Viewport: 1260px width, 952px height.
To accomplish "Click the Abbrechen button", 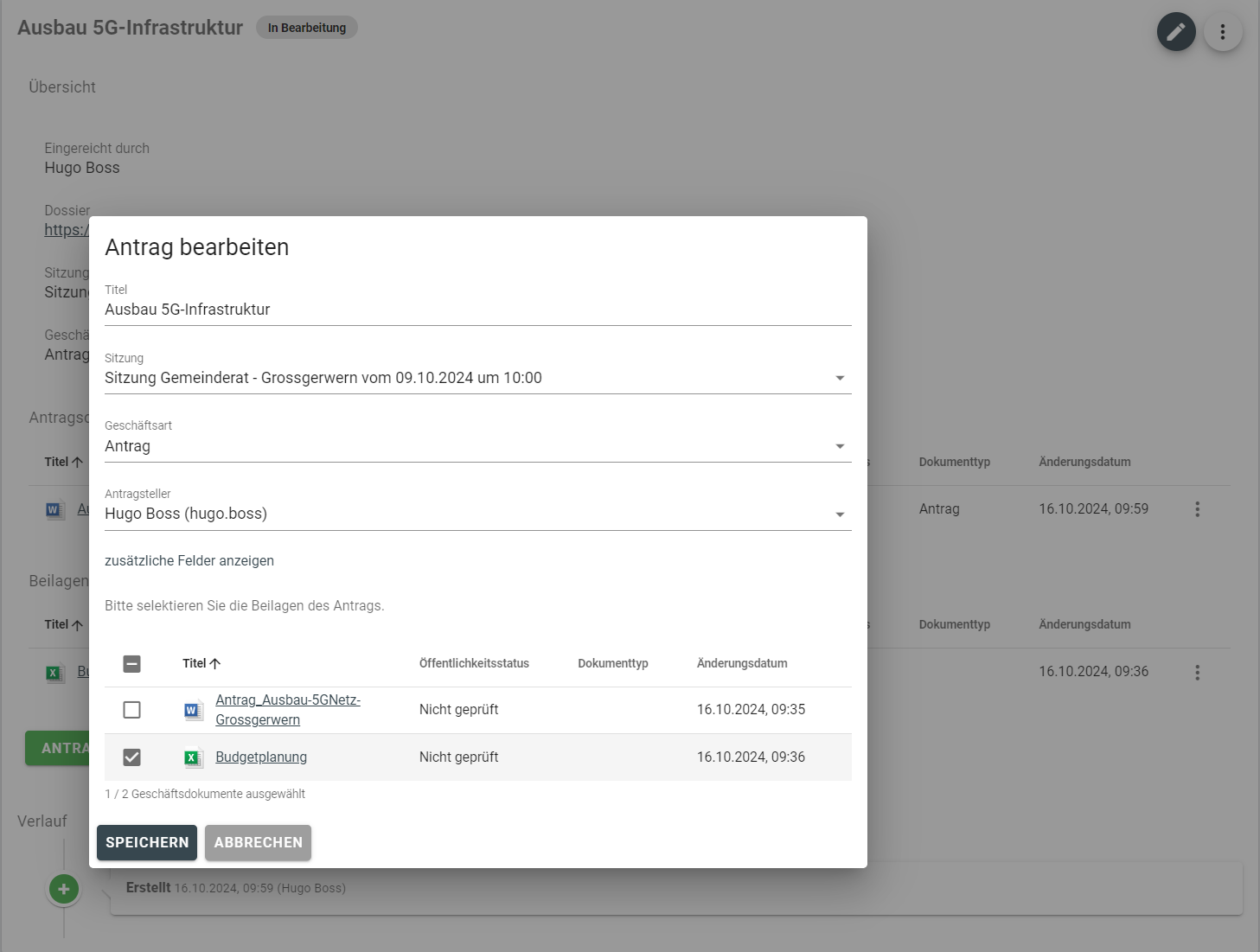I will pyautogui.click(x=258, y=842).
